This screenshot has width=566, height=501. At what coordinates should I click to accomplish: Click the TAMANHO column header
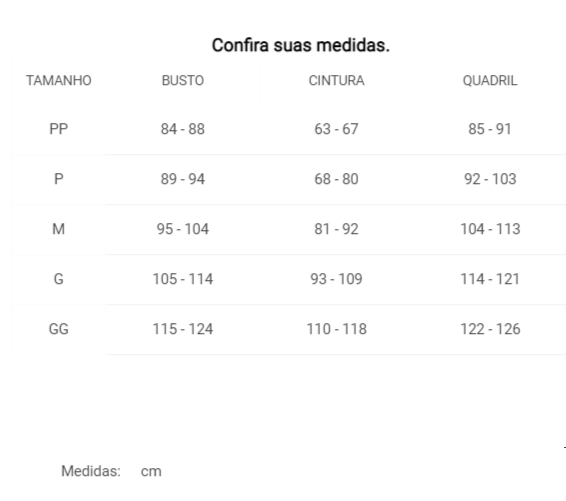pos(58,80)
